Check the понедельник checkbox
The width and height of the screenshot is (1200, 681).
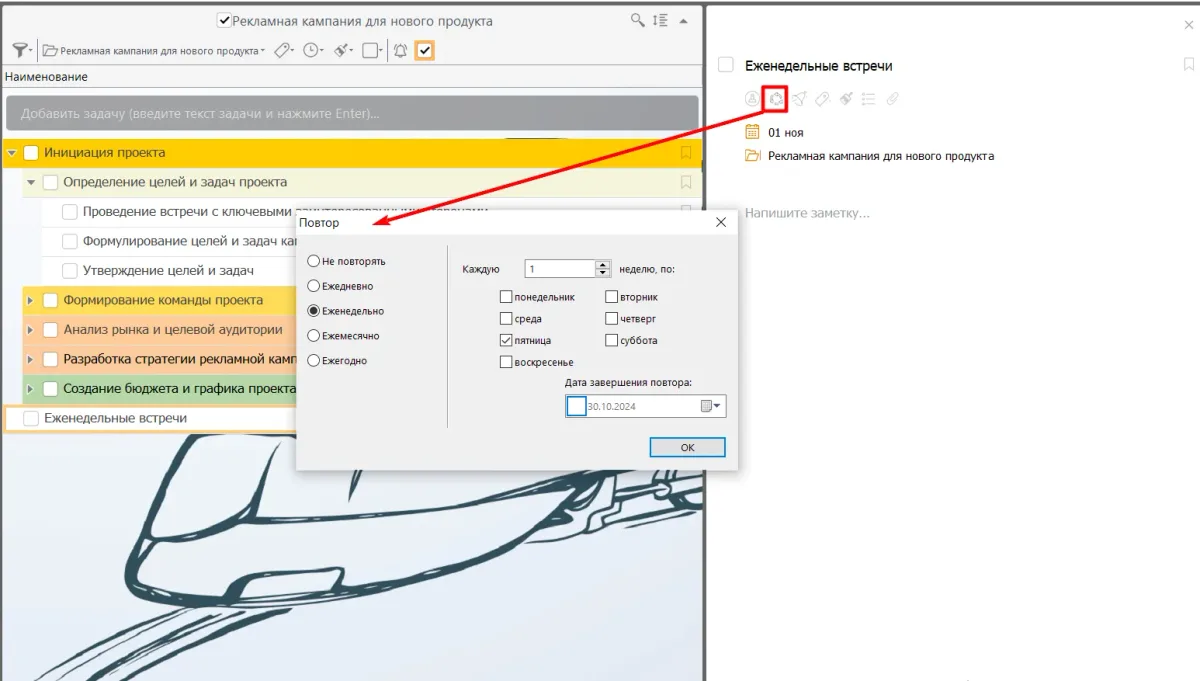coord(507,297)
